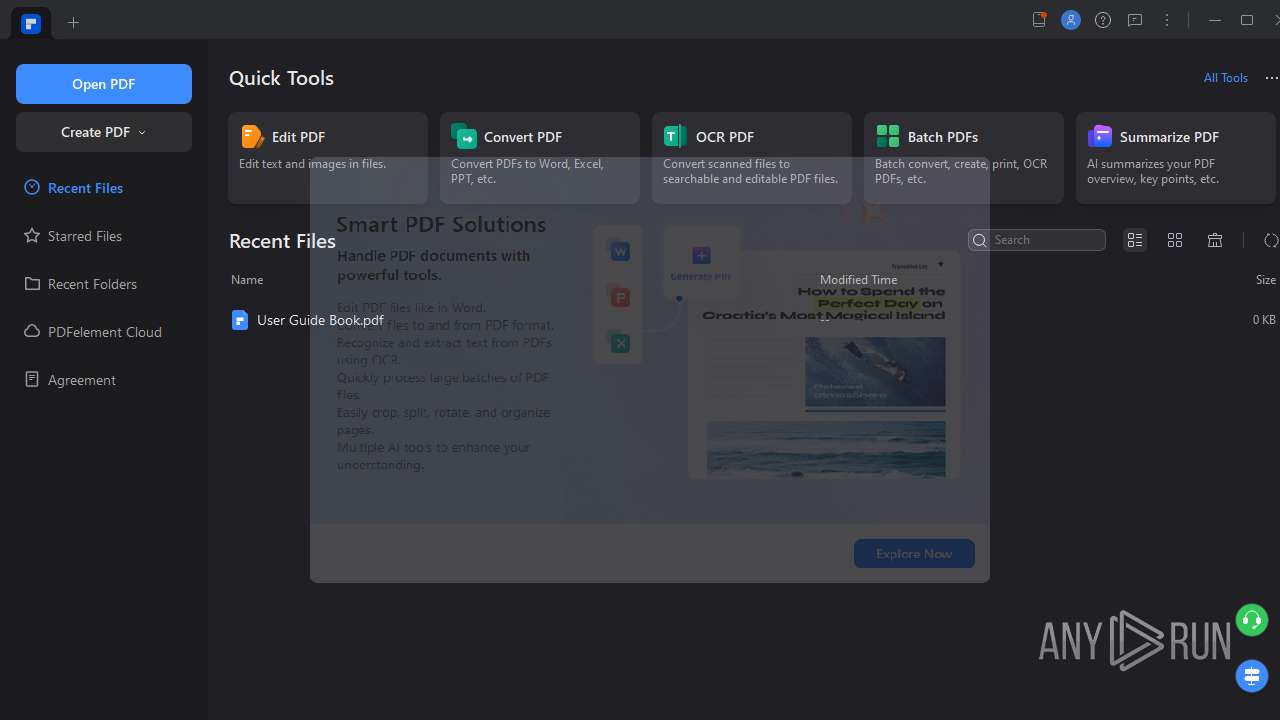The height and width of the screenshot is (720, 1280).
Task: Open the green support headset button
Action: point(1251,620)
